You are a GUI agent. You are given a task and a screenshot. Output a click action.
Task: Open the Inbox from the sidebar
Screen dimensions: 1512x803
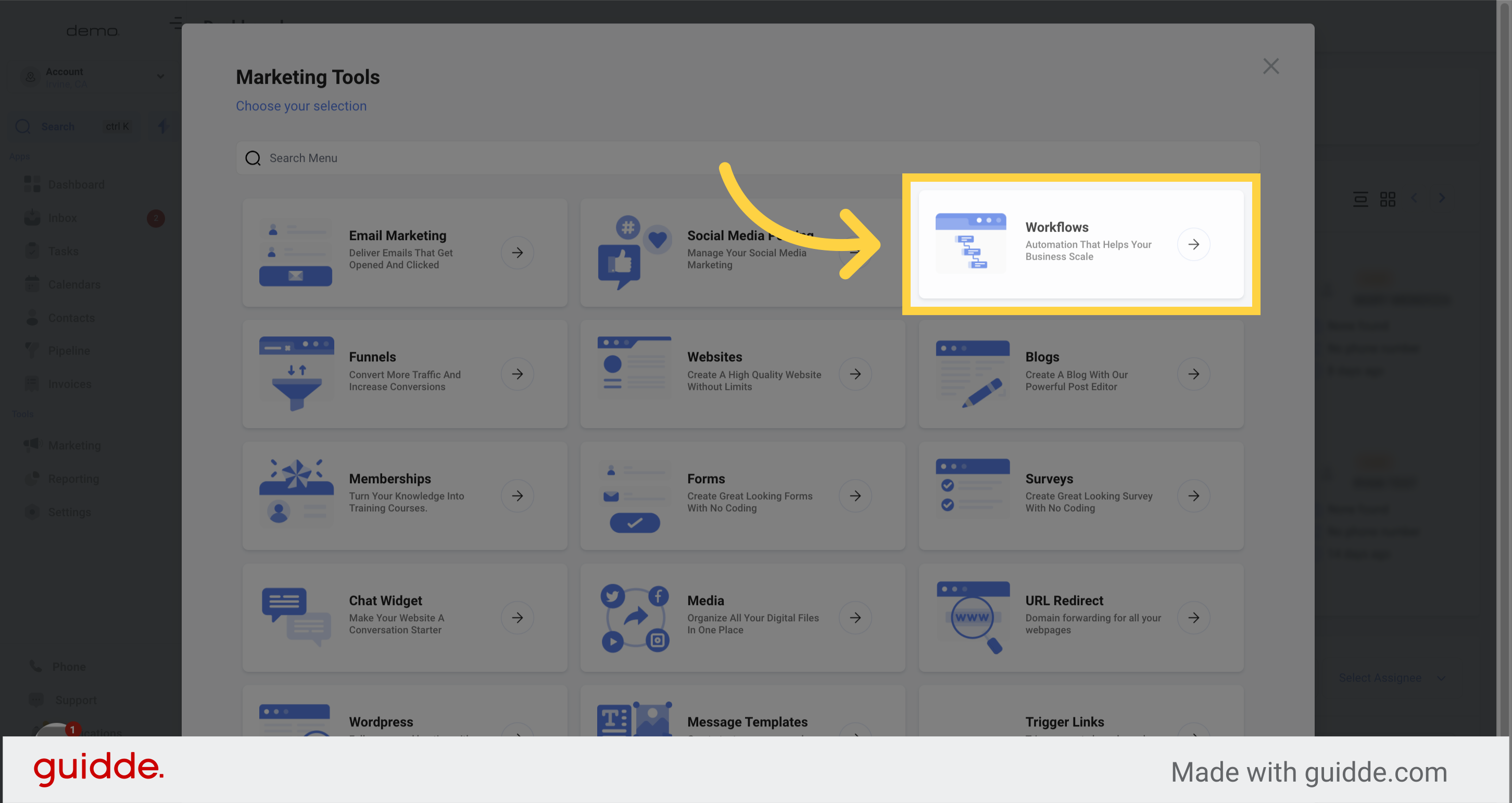tap(32, 217)
